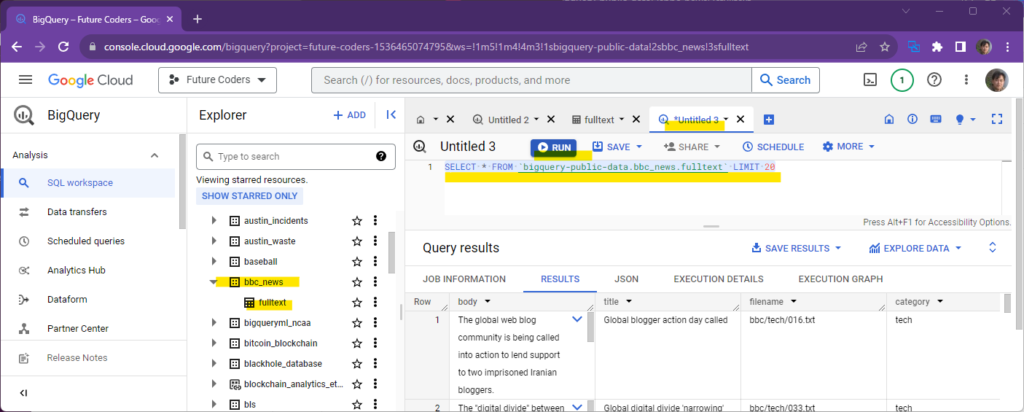Screen dimensions: 1024x412
Task: Enter full screen editor mode
Action: click(x=997, y=119)
